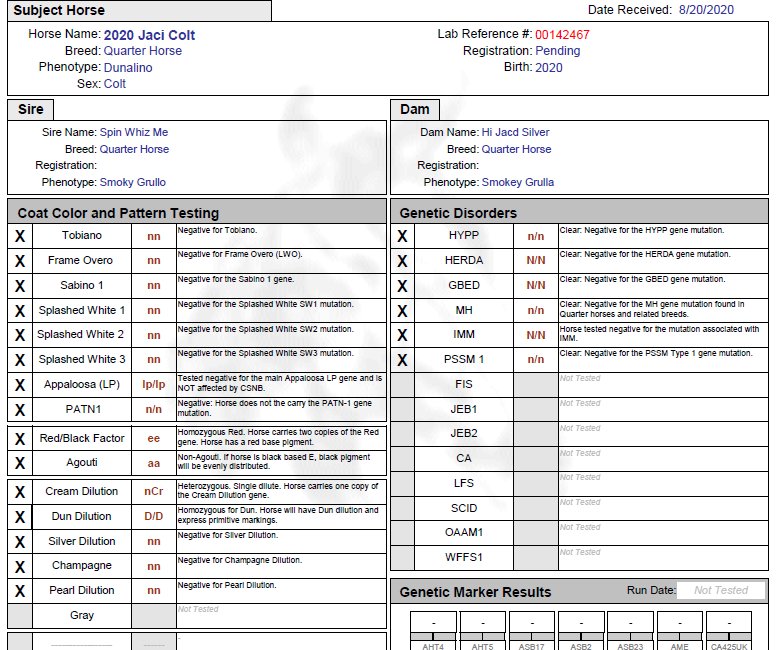Click the Splashed White 2 test label
This screenshot has width=778, height=650.
(81, 335)
